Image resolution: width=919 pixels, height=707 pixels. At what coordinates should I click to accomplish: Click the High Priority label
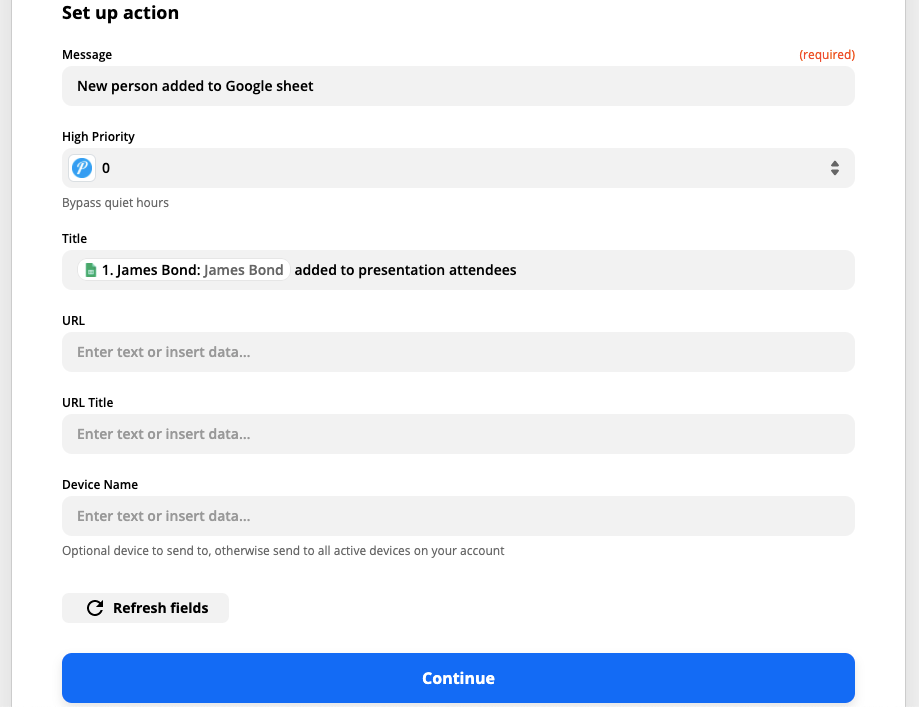click(x=98, y=137)
